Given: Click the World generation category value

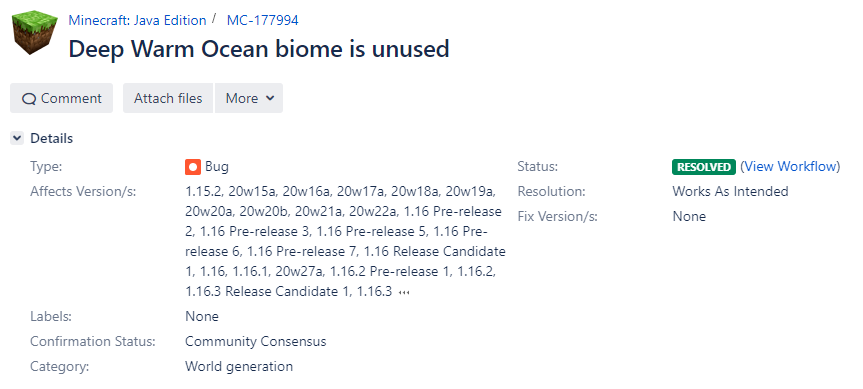Looking at the screenshot, I should [239, 366].
